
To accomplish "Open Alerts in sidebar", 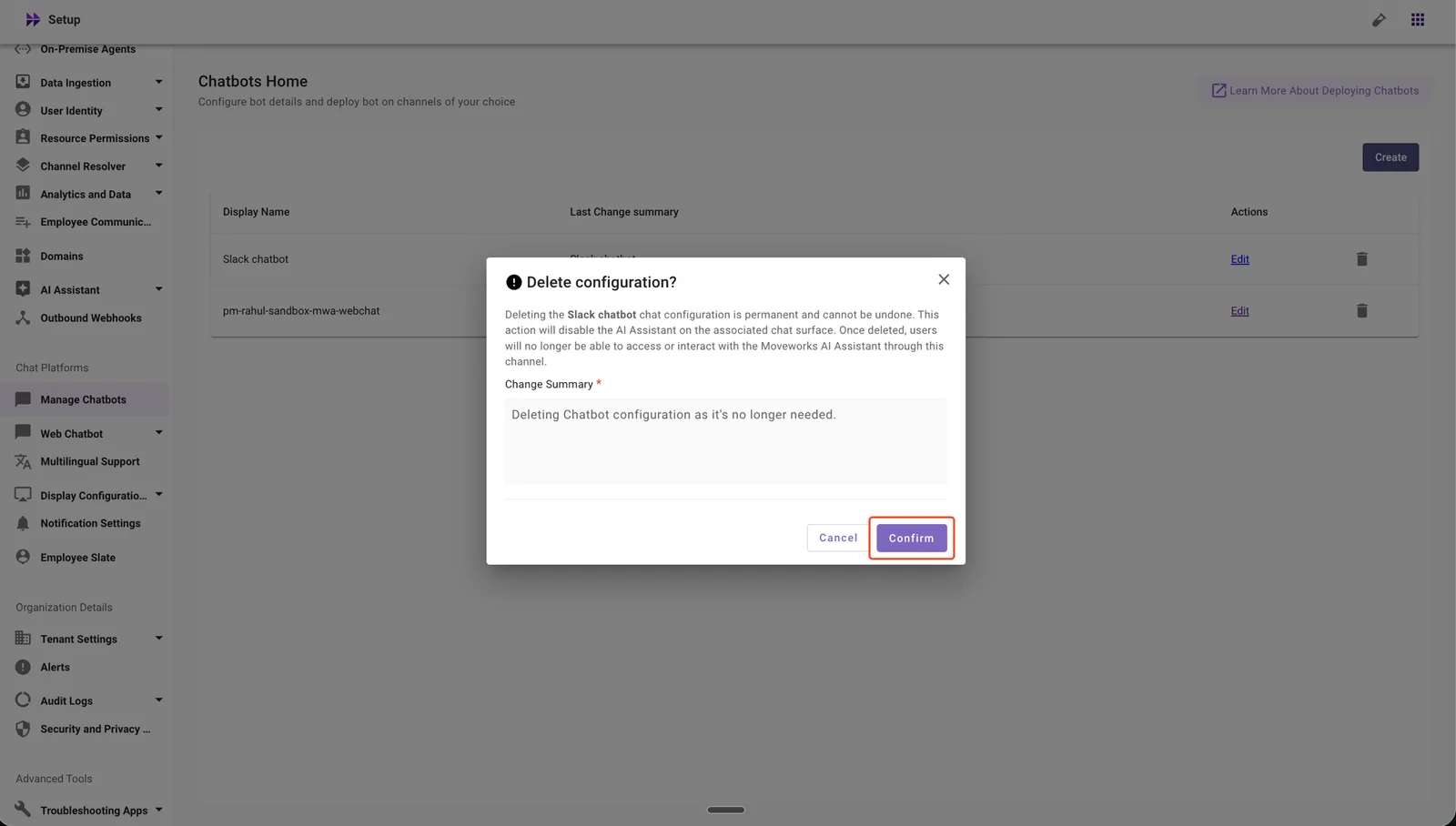I will [55, 667].
